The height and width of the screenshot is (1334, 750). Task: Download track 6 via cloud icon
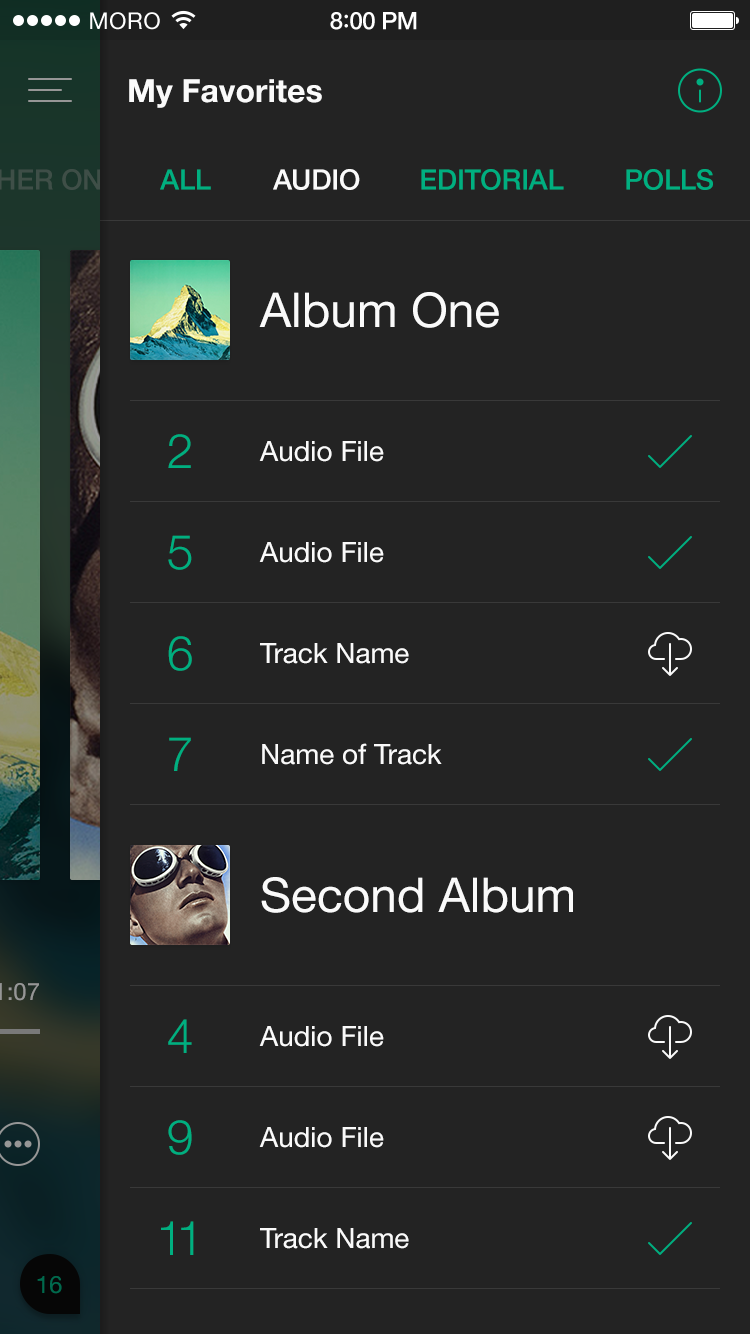(x=670, y=654)
